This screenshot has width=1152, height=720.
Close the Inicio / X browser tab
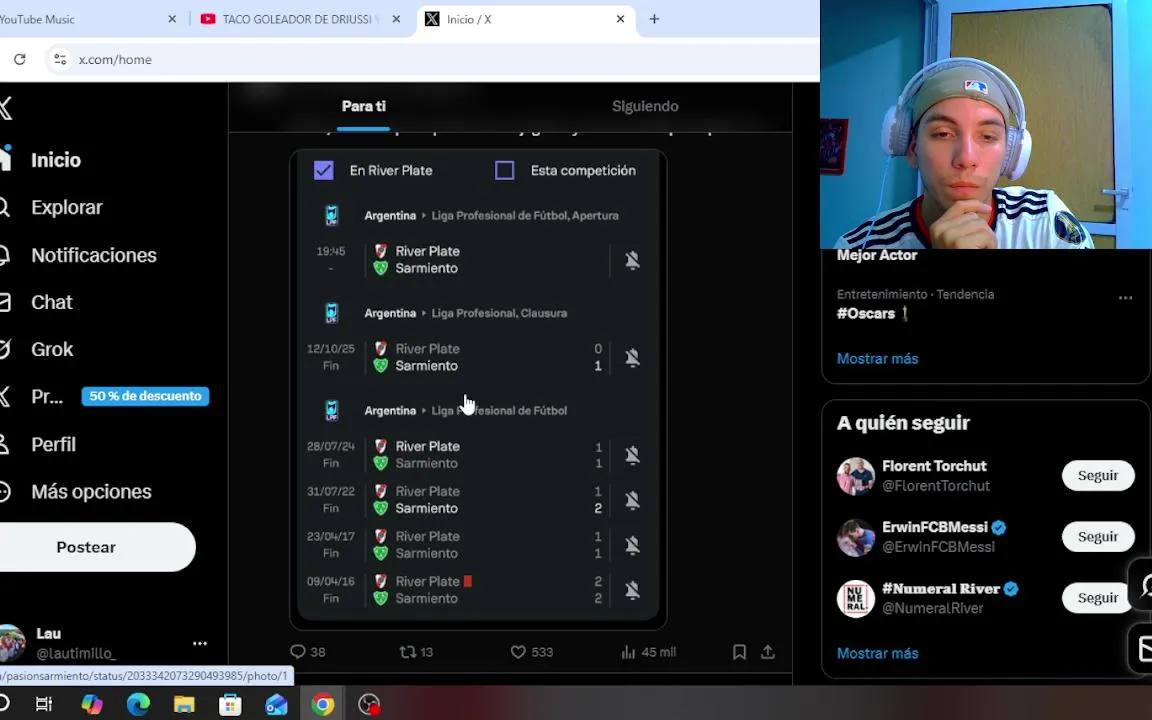tap(620, 19)
